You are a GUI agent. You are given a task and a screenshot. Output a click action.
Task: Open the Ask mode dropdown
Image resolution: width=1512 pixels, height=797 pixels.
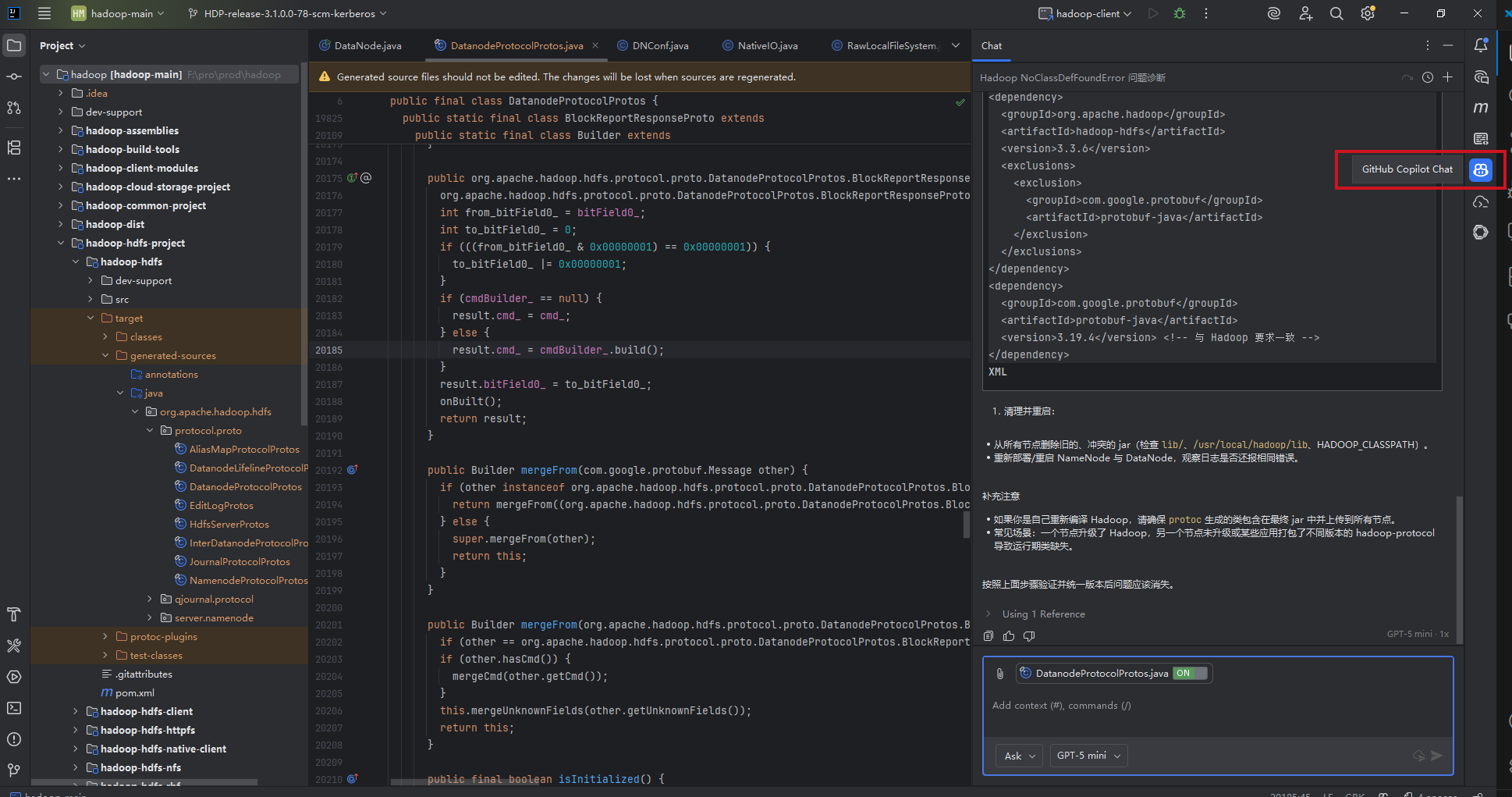pyautogui.click(x=1019, y=756)
